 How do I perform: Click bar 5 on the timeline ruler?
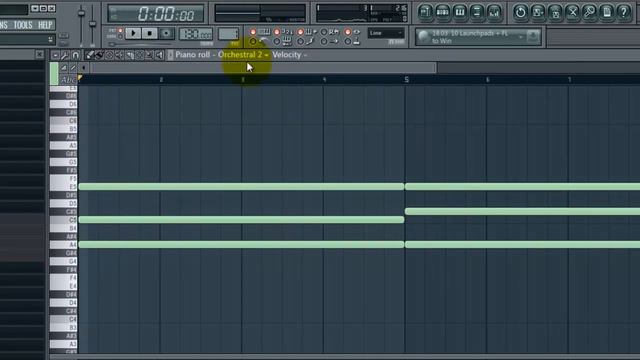pos(407,80)
